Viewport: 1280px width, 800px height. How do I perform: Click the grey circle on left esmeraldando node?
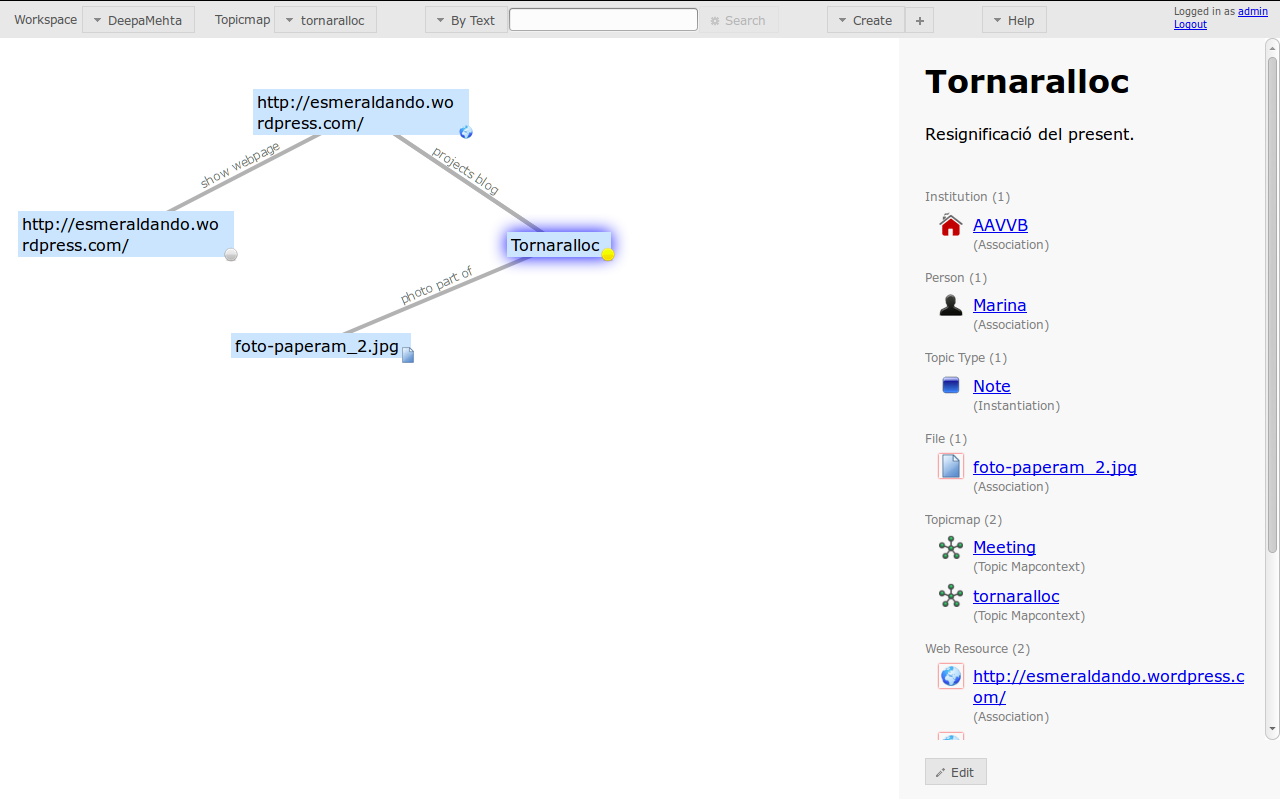coord(231,254)
